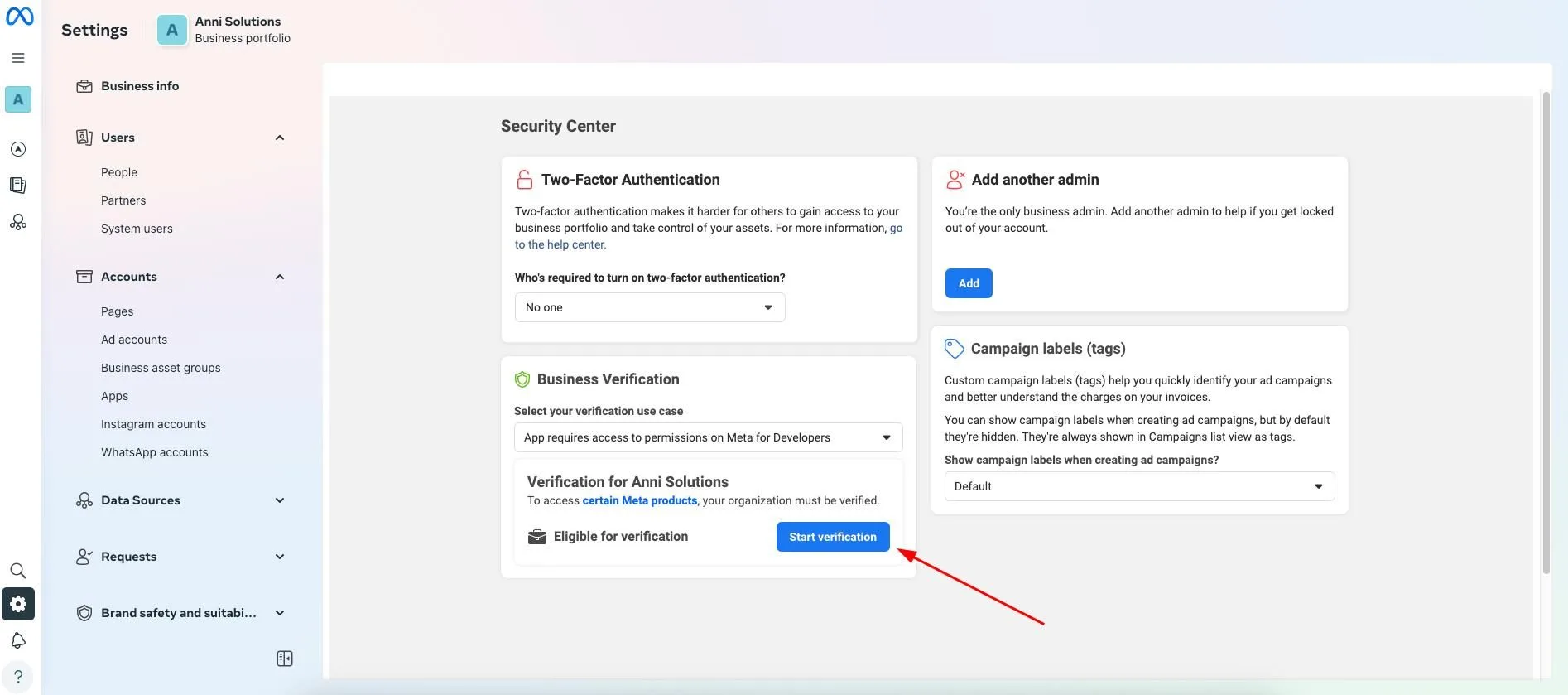Click the Add button for another admin
Image resolution: width=1568 pixels, height=695 pixels.
(x=969, y=283)
